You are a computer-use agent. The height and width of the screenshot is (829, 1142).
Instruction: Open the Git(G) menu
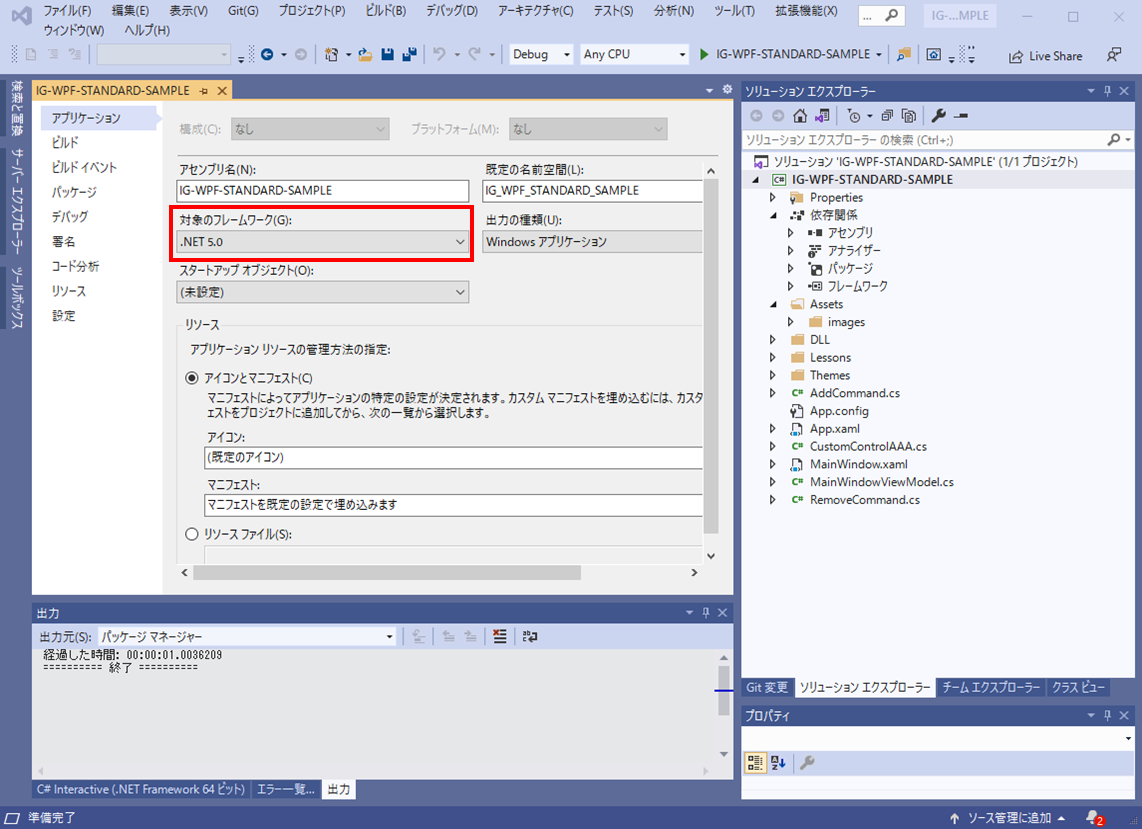pyautogui.click(x=243, y=11)
